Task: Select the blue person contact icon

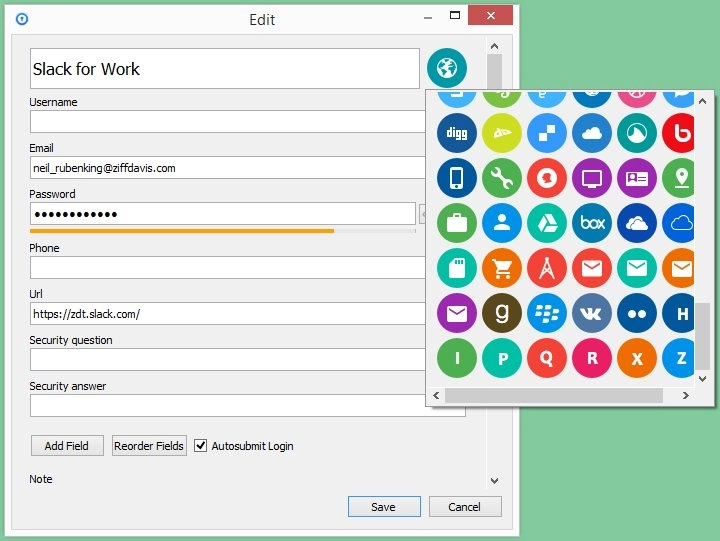Action: click(x=502, y=223)
